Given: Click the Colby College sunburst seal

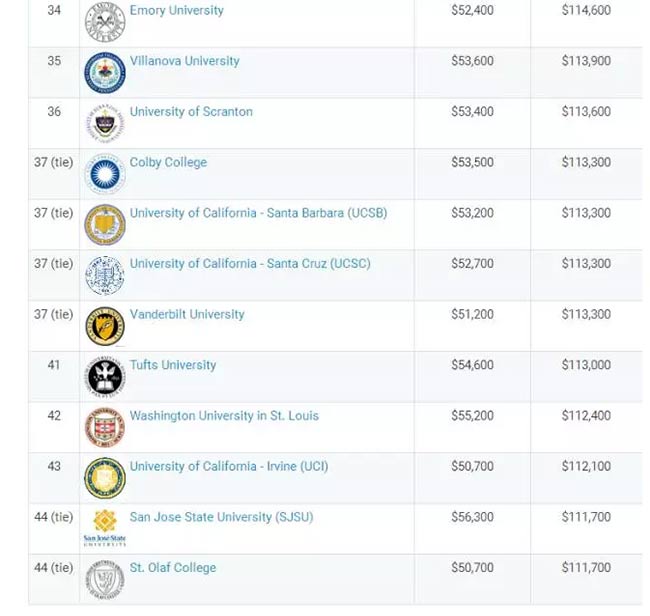Looking at the screenshot, I should (105, 174).
